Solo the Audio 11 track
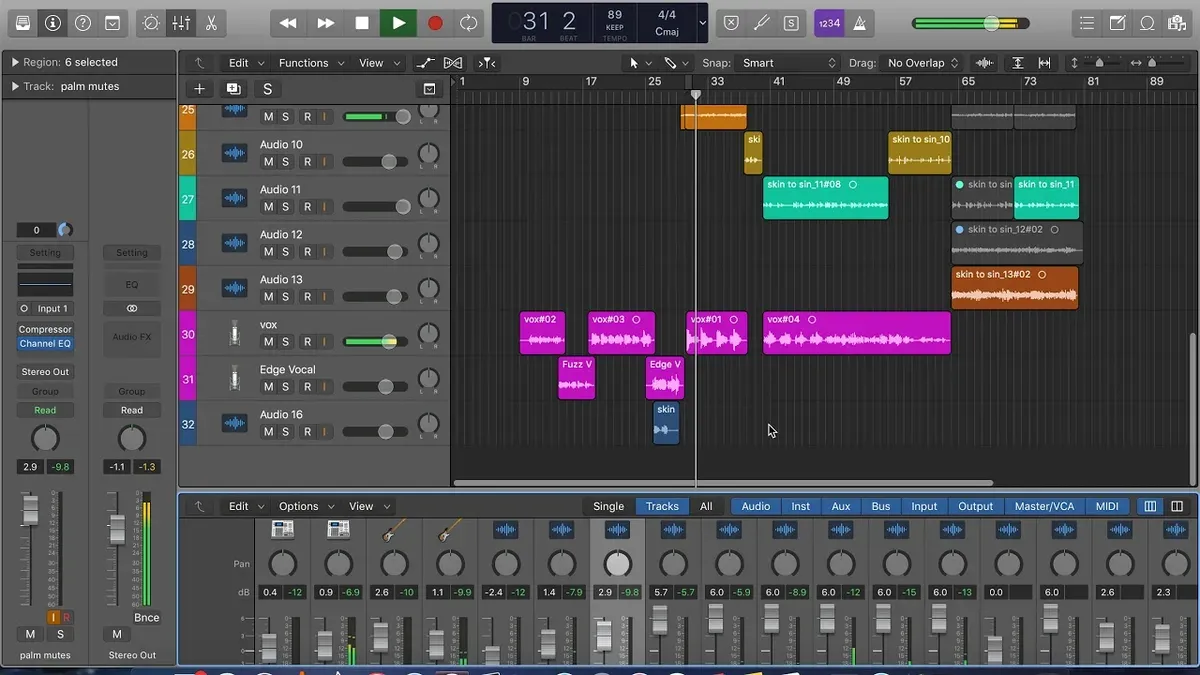 [x=285, y=207]
